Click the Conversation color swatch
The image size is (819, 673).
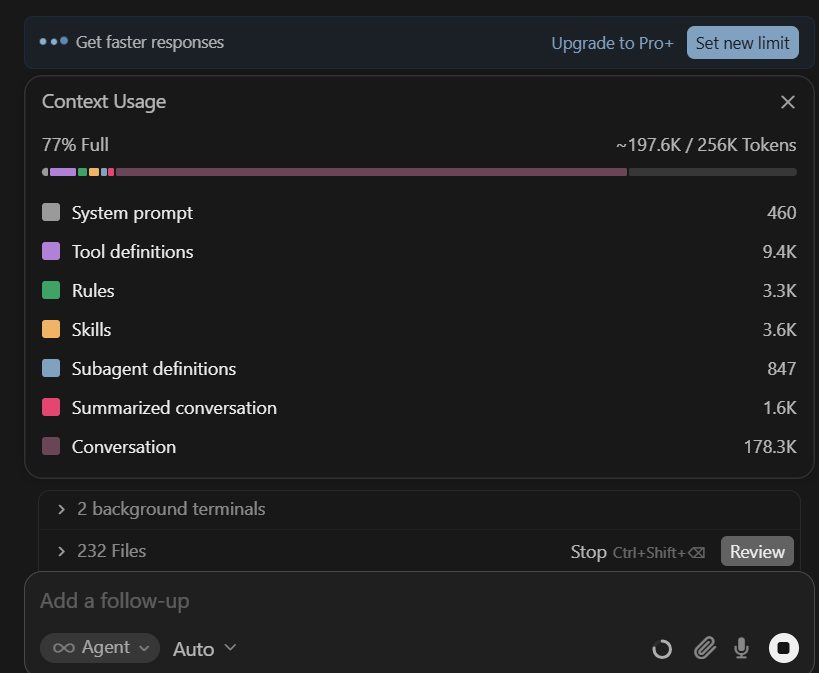[x=51, y=447]
